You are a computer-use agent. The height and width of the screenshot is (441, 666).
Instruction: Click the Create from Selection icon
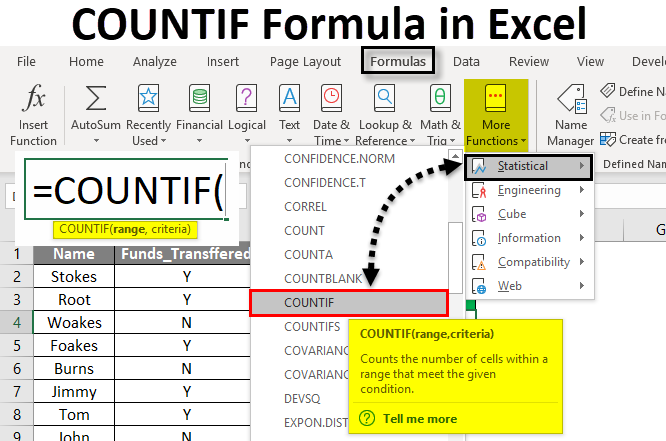pos(608,139)
